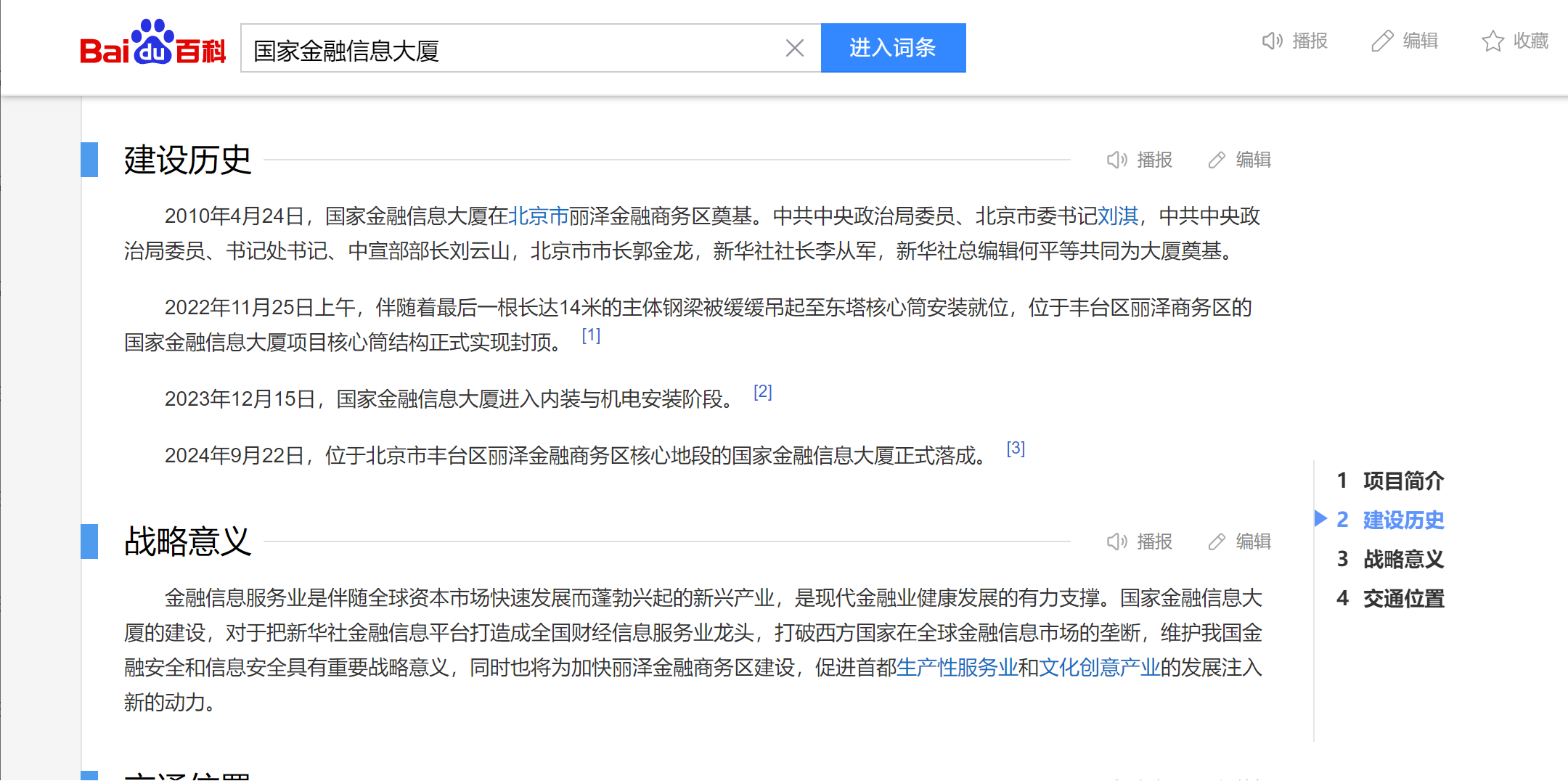Click the speaker icon beside 战略意义 heading
This screenshot has height=781, width=1568.
pyautogui.click(x=1116, y=541)
